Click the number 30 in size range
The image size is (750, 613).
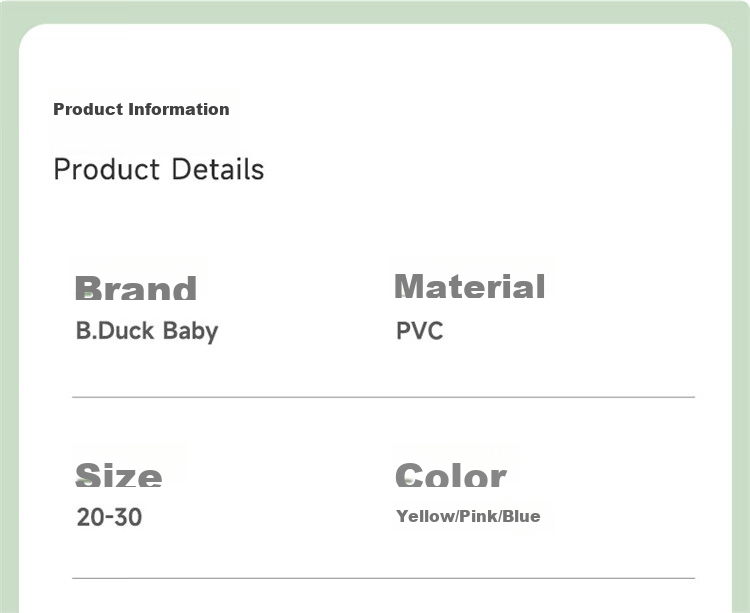tap(128, 517)
